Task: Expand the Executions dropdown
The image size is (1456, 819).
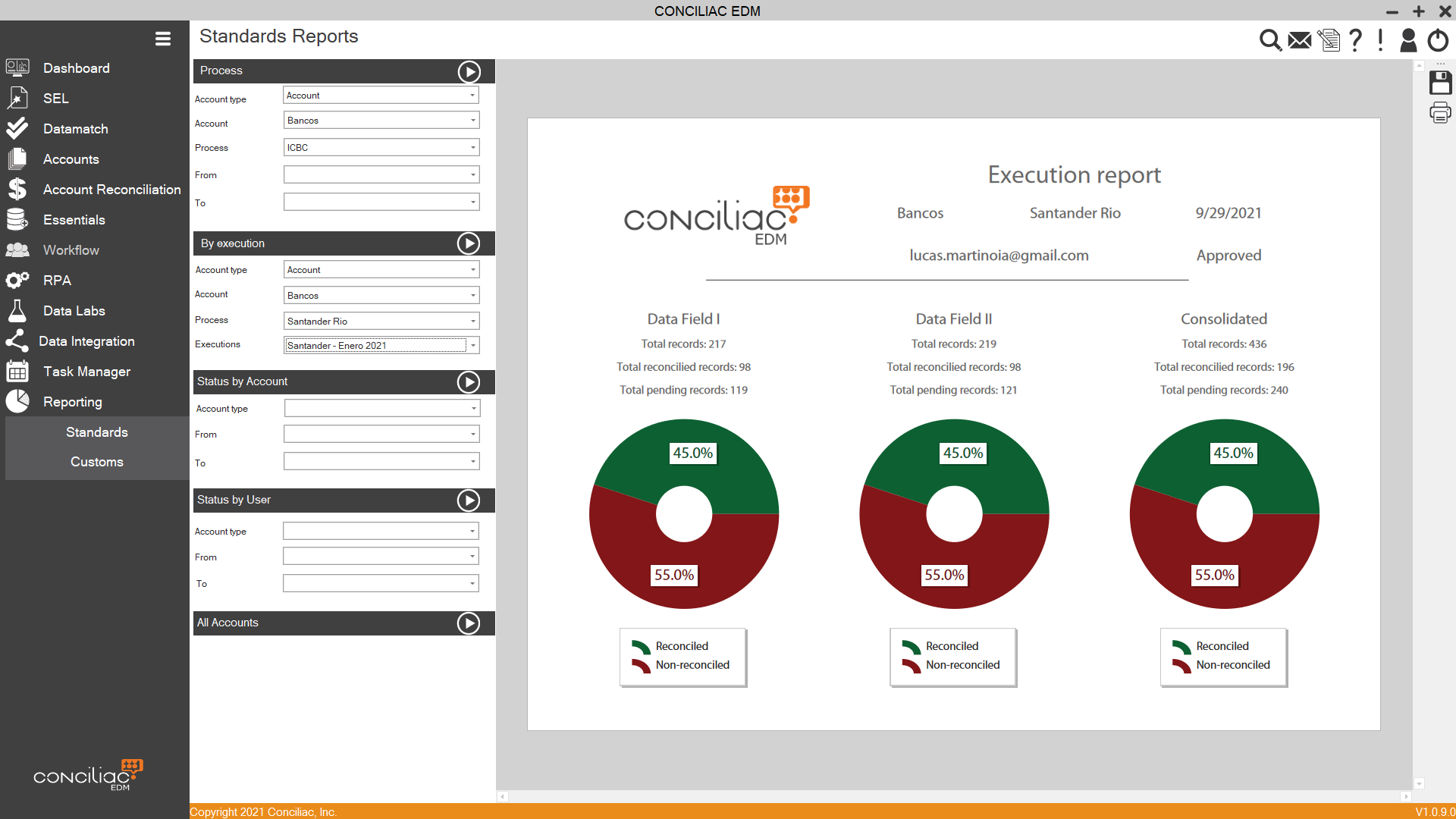Action: pyautogui.click(x=473, y=346)
